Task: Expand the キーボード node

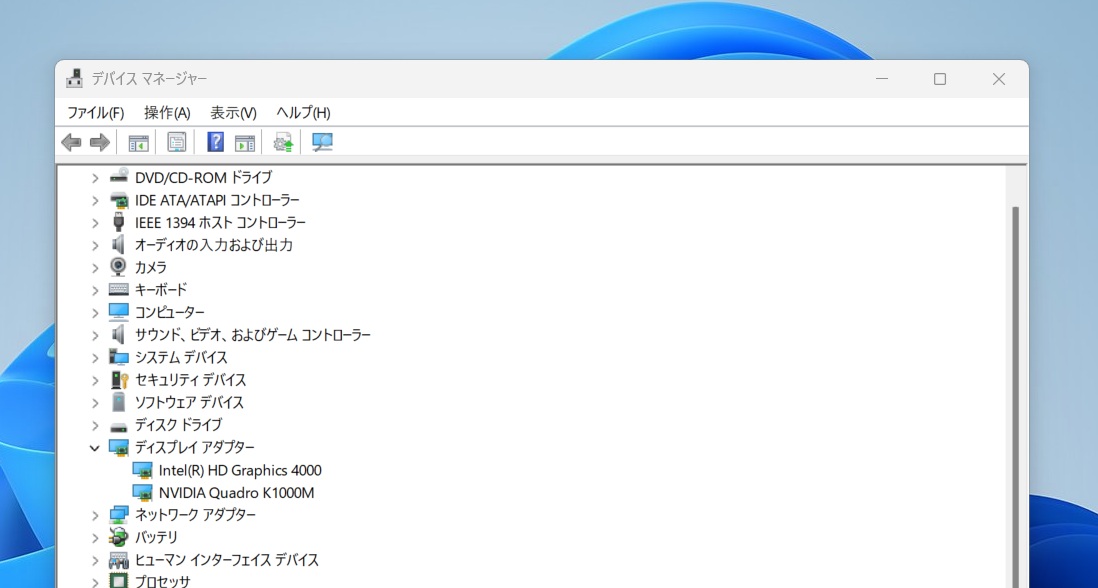Action: click(95, 290)
